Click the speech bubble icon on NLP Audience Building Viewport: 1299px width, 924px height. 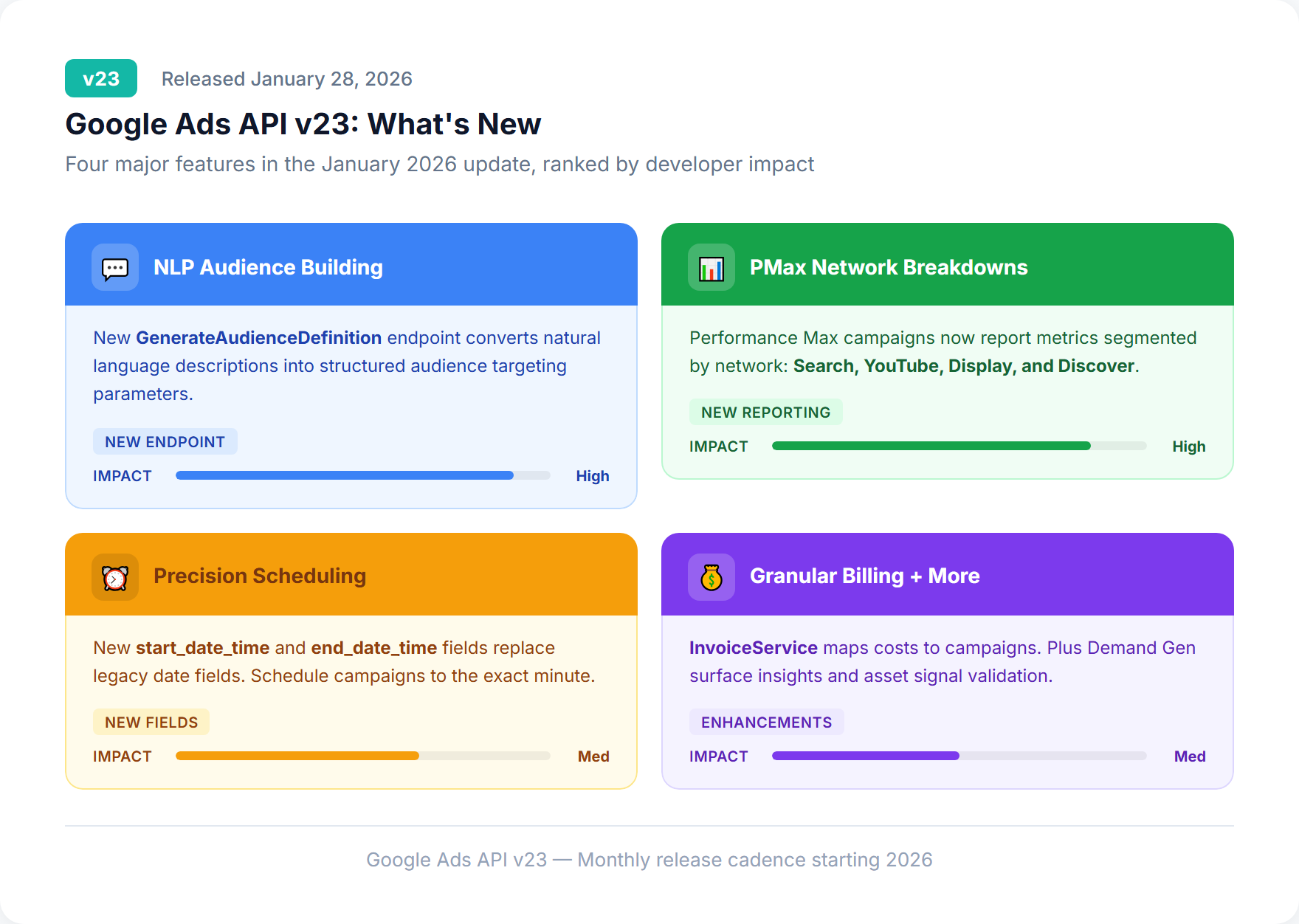point(114,267)
